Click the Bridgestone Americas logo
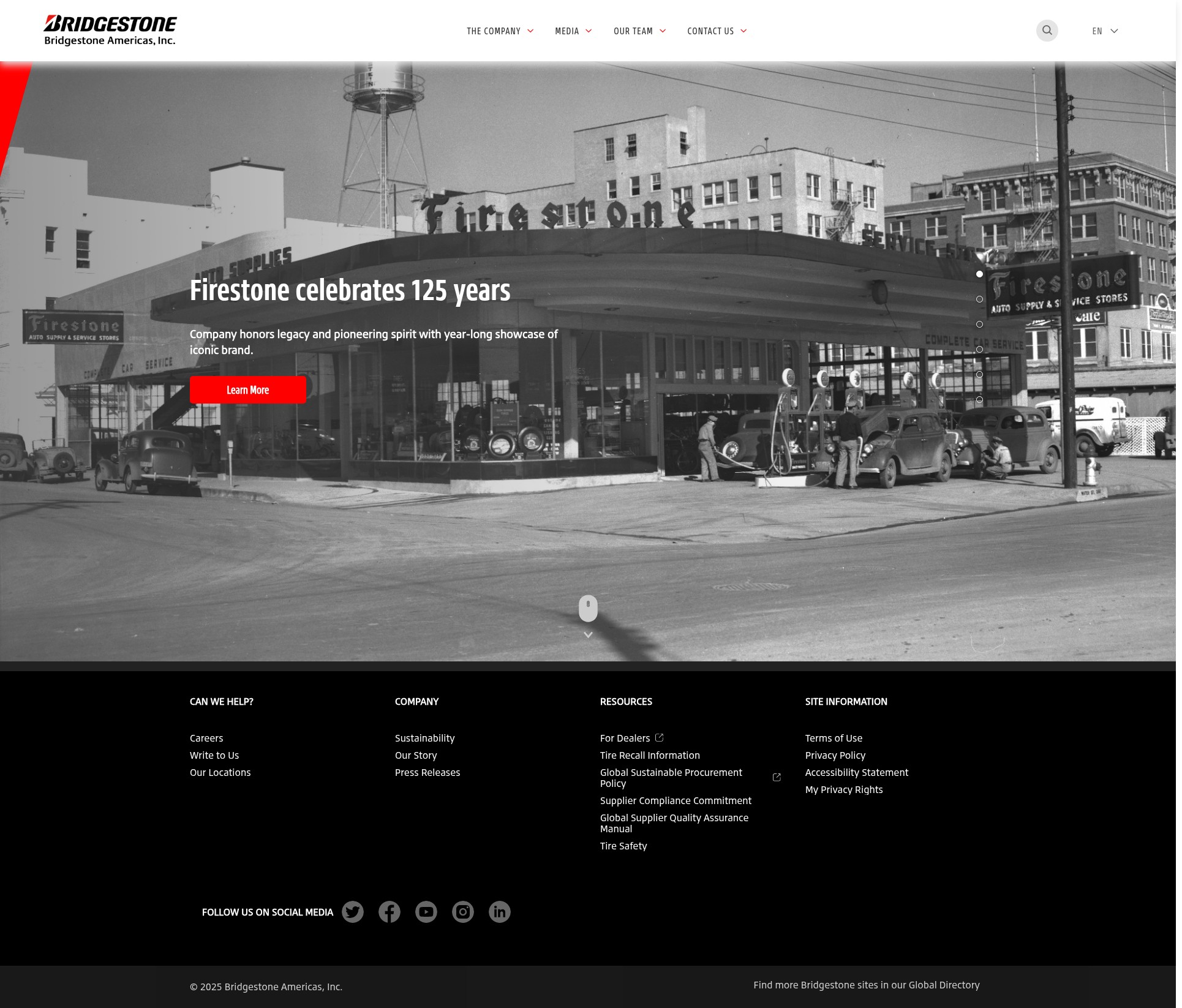The width and height of the screenshot is (1182, 1008). (110, 31)
